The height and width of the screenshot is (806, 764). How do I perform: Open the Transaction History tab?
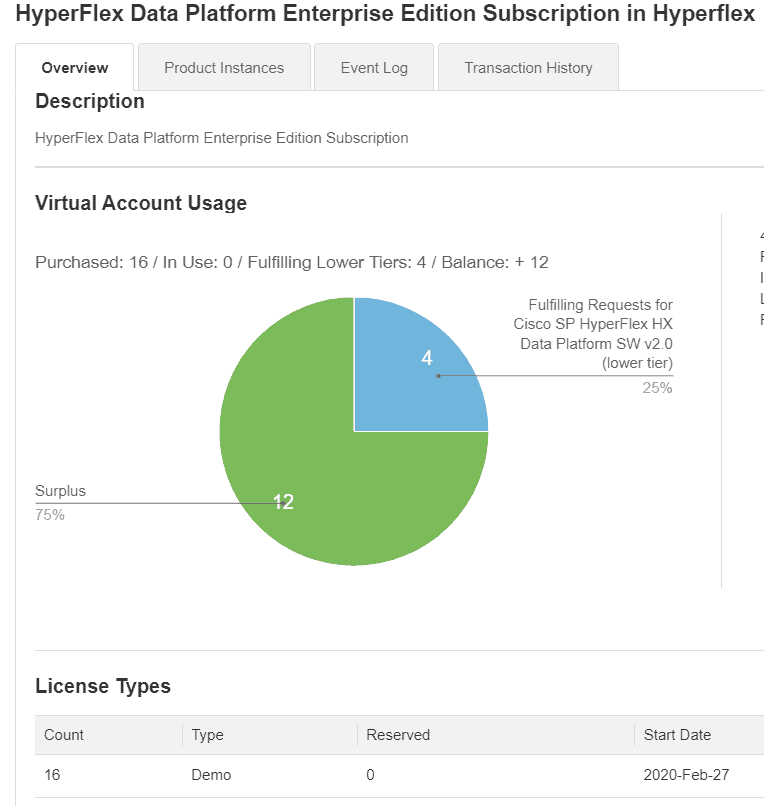click(528, 67)
